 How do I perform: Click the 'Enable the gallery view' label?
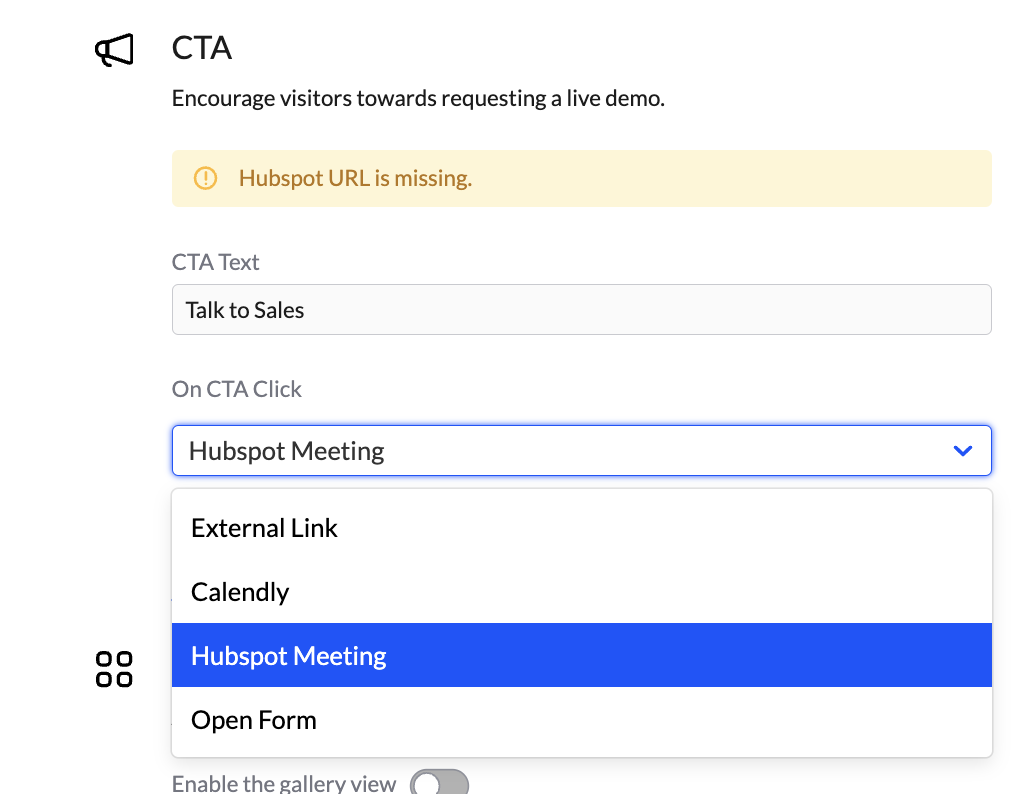(x=284, y=783)
